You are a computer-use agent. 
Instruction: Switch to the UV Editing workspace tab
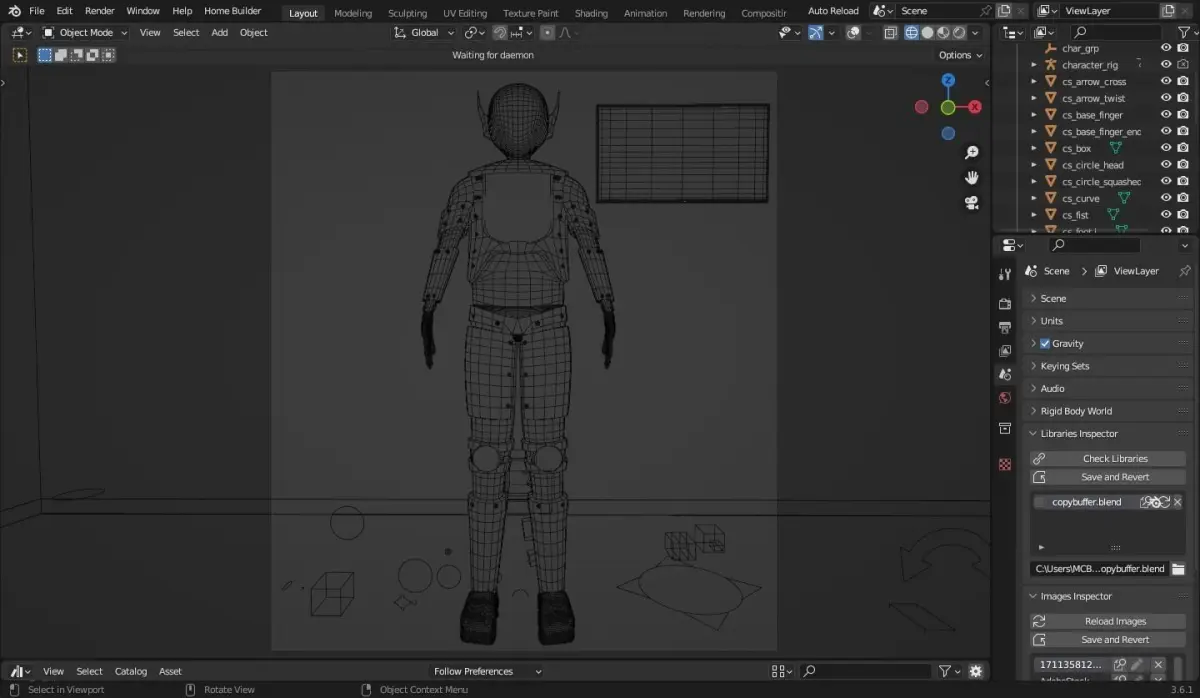465,13
